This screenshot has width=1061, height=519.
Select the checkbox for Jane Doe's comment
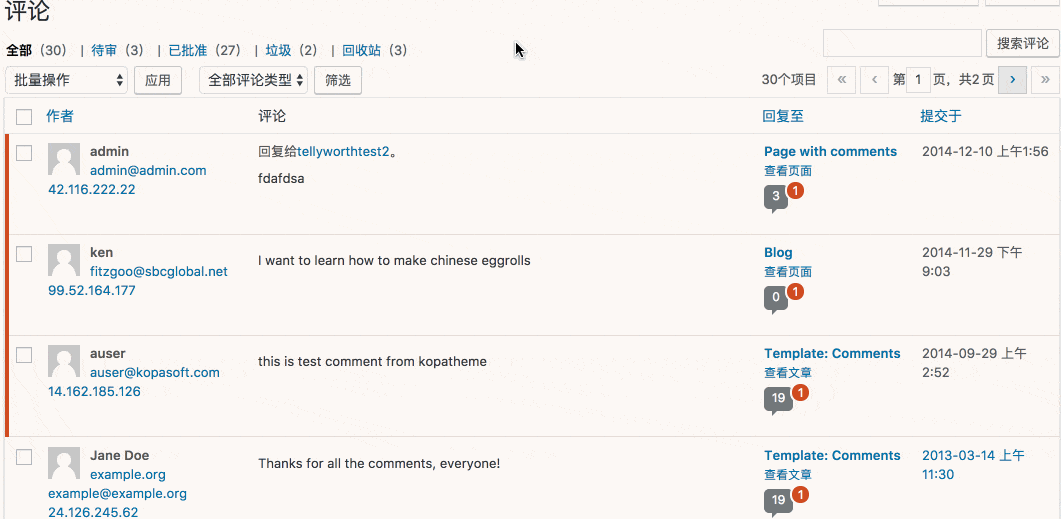tap(25, 457)
